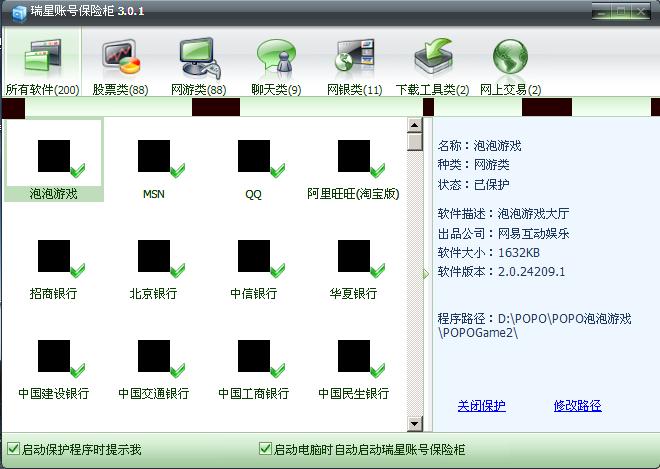Collapse the details panel with the divider arrow
Image resolution: width=660 pixels, height=469 pixels.
[x=426, y=274]
